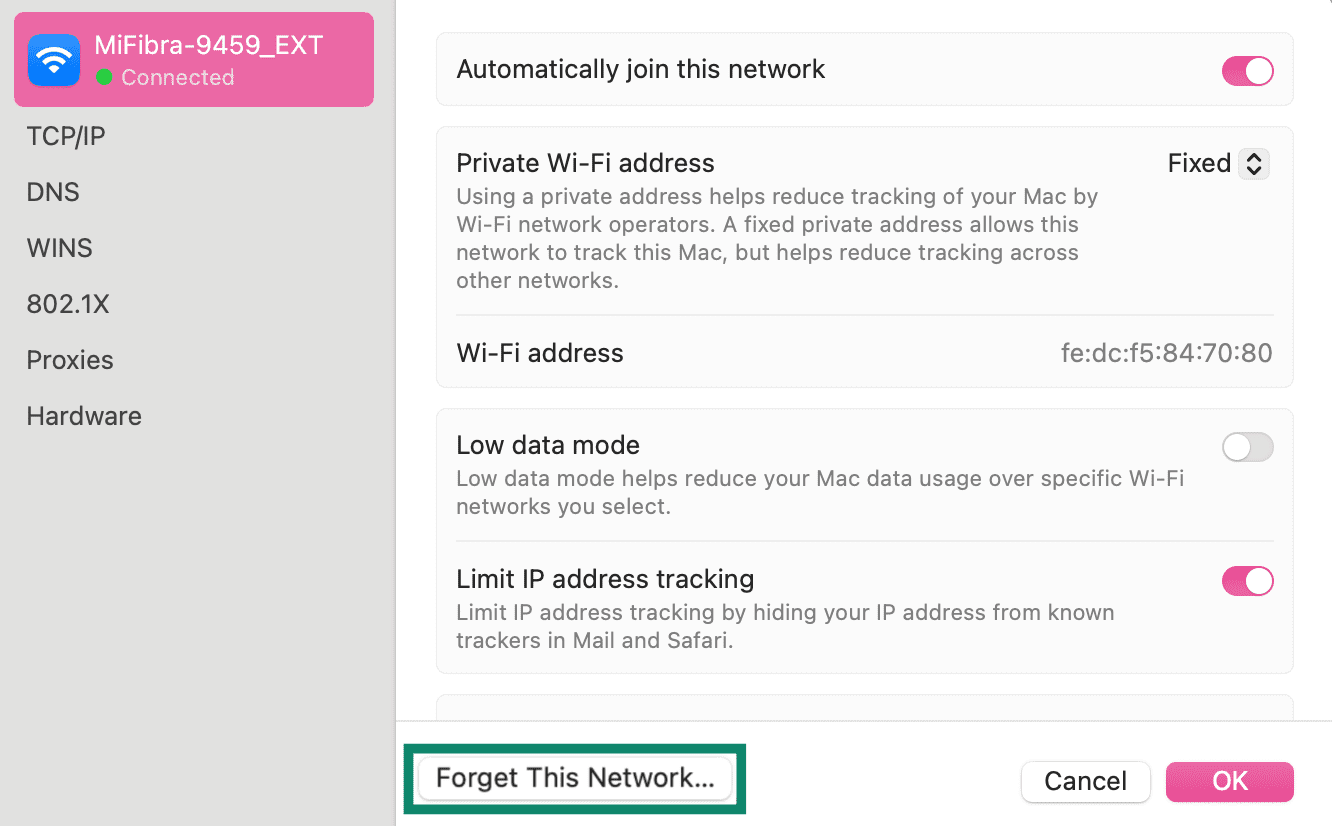This screenshot has width=1332, height=826.
Task: Click the Wi-Fi icon for MiFibra-9459_EXT
Action: point(53,59)
